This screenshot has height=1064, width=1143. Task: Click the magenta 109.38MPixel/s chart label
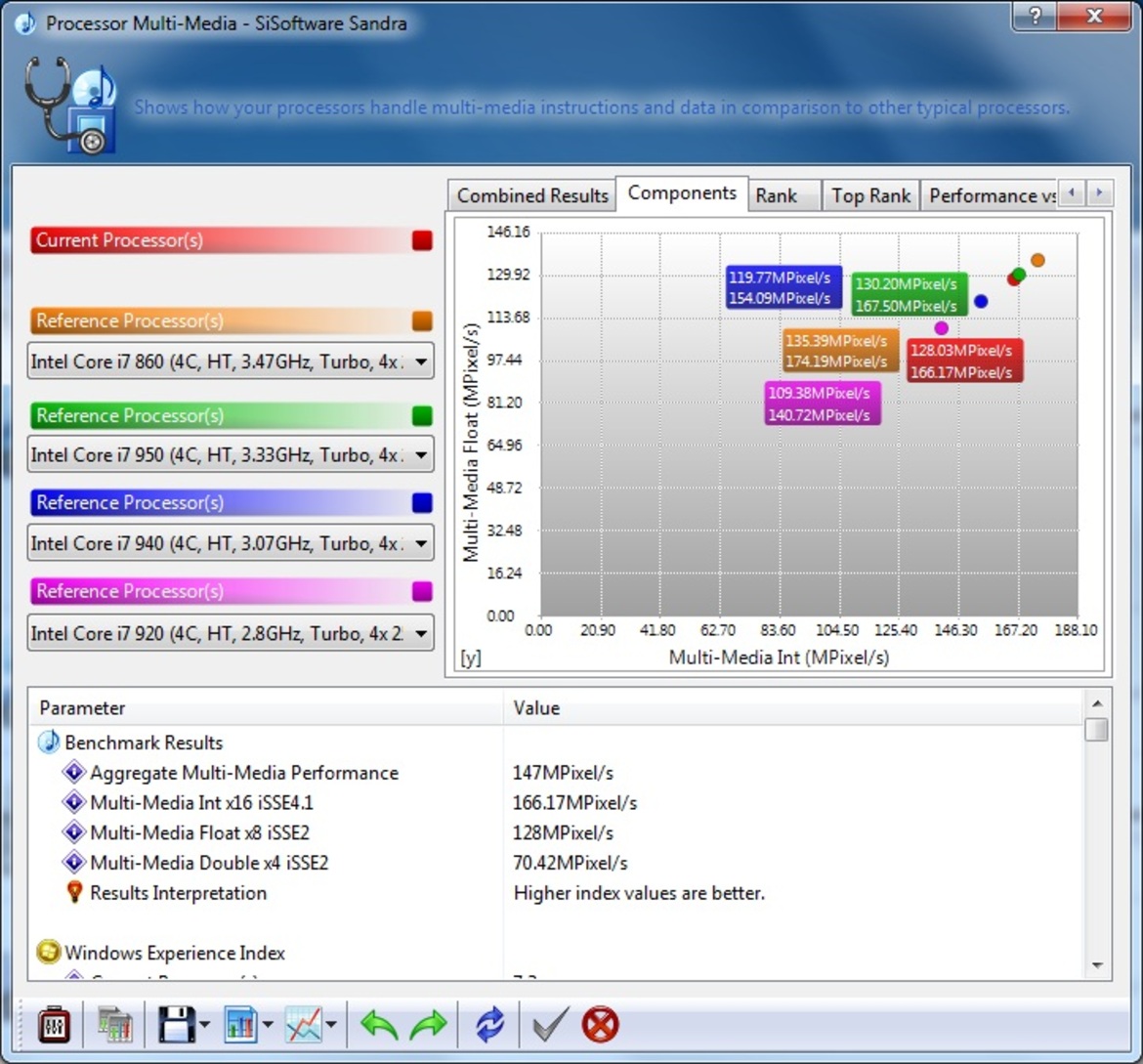[x=823, y=404]
